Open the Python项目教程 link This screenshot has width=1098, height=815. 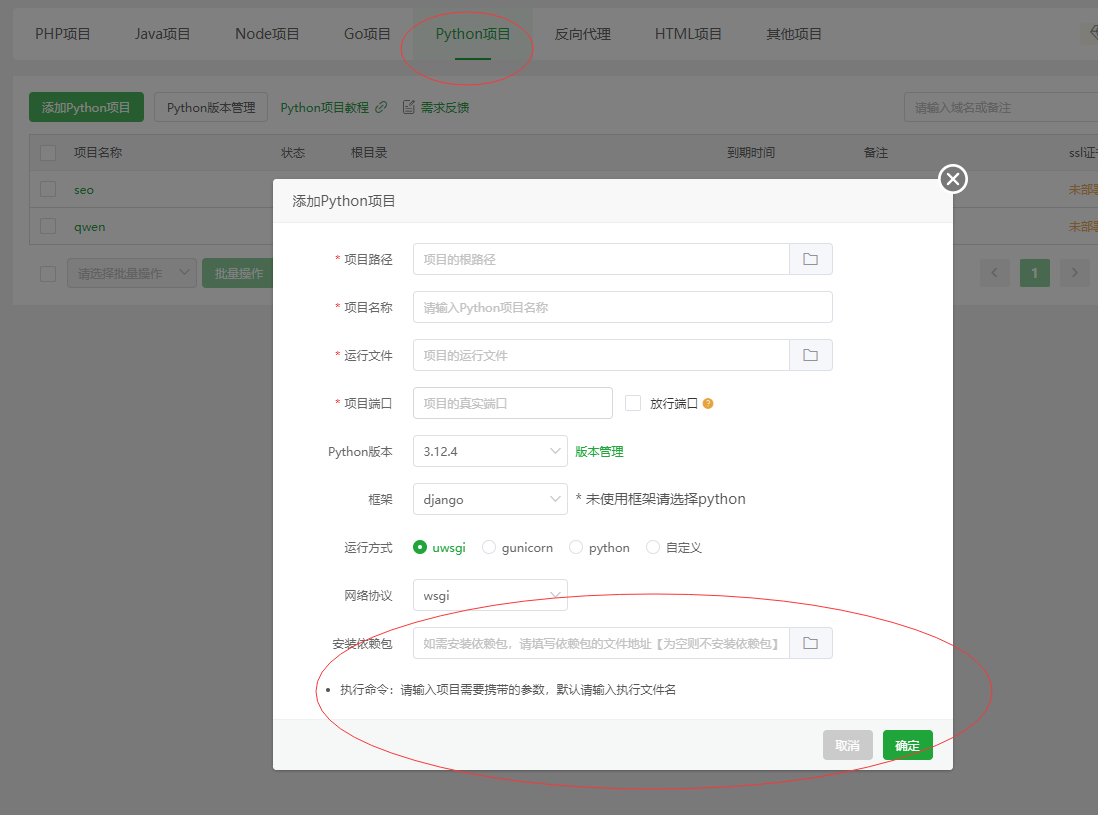pyautogui.click(x=324, y=107)
